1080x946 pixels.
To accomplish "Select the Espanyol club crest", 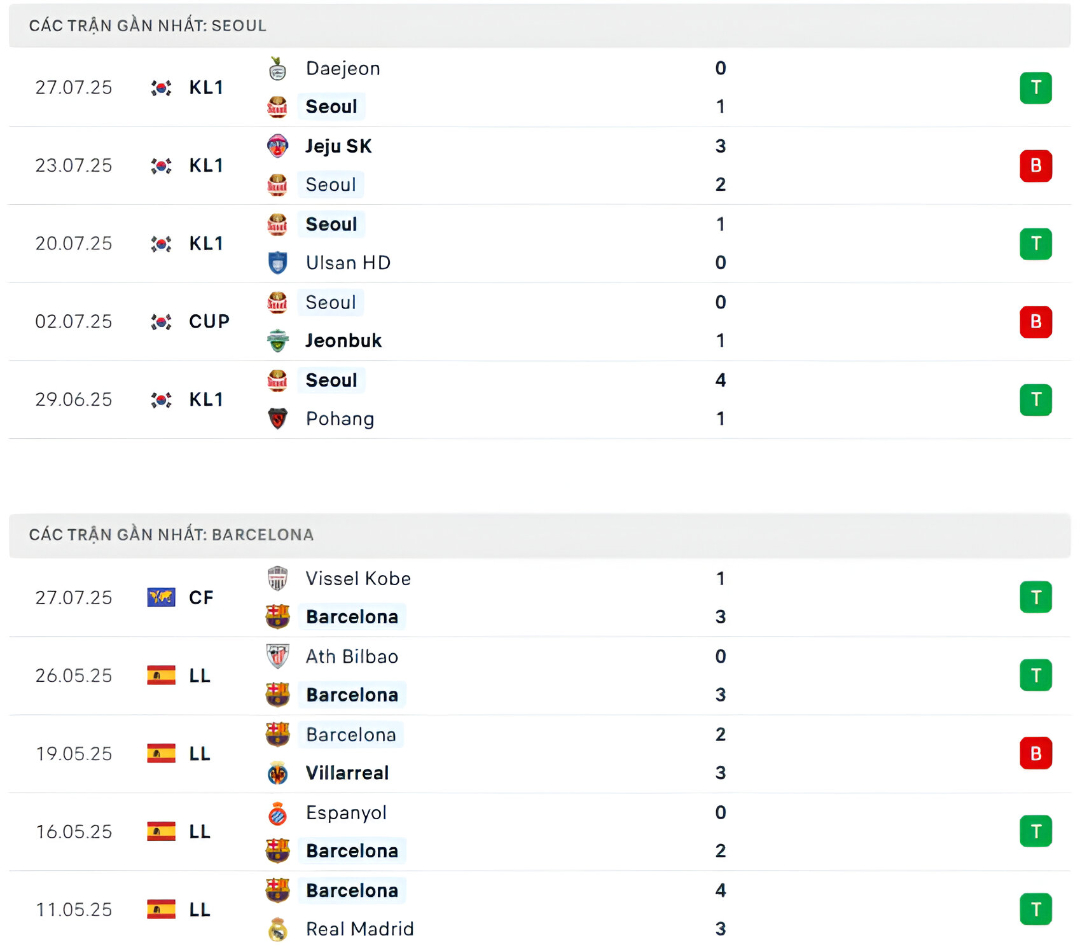I will point(277,813).
